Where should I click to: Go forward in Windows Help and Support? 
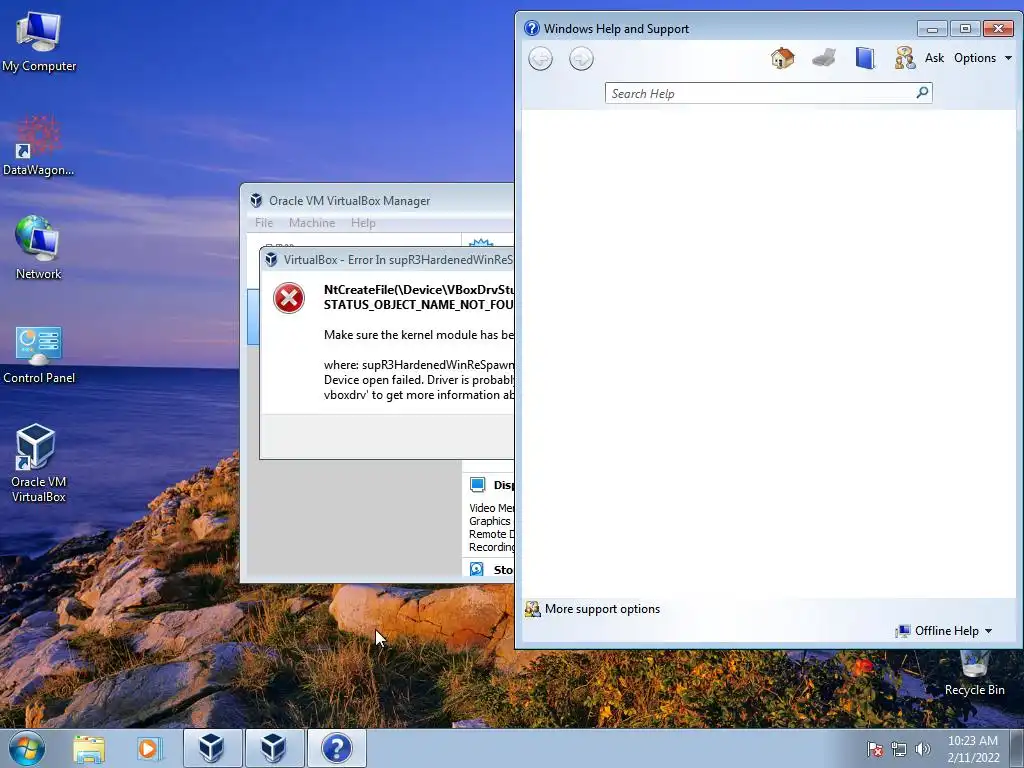581,59
